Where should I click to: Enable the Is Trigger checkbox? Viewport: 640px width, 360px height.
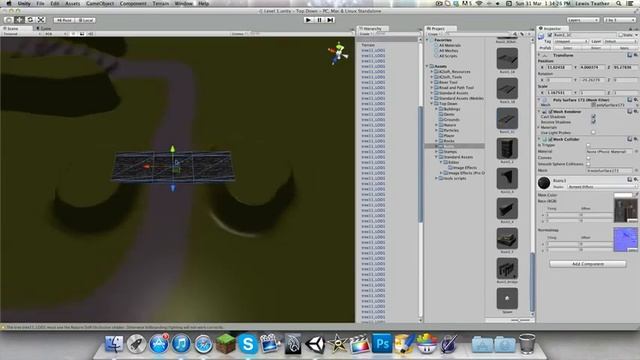(x=588, y=145)
